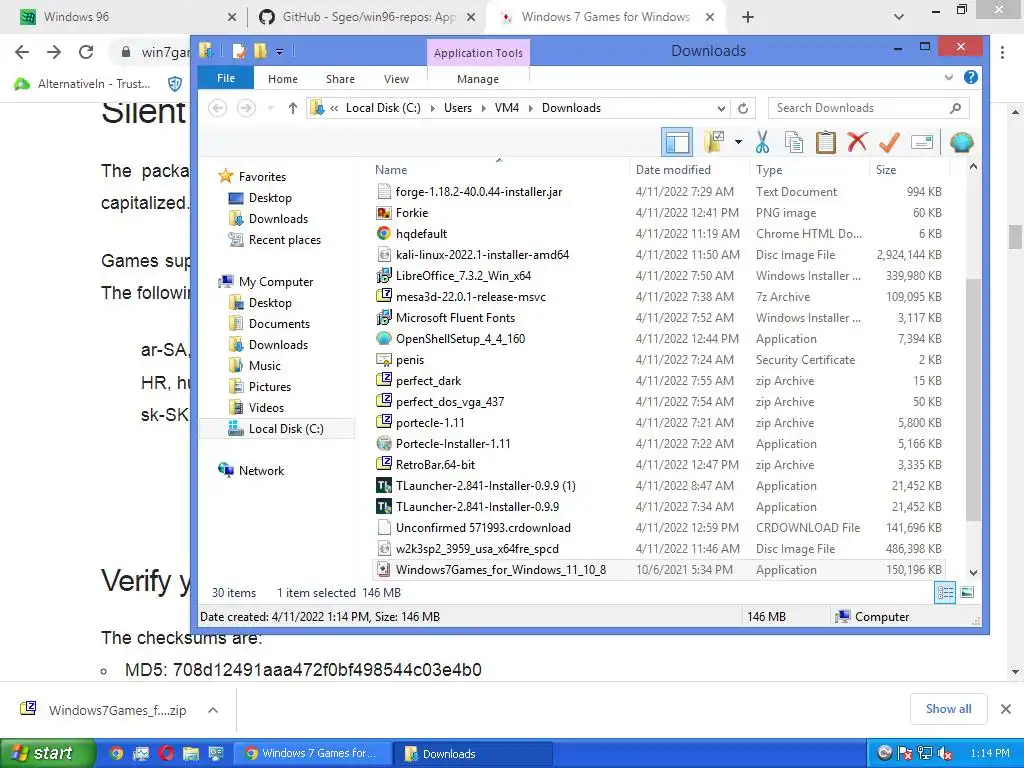Sort files by Size column header
The height and width of the screenshot is (768, 1024).
[x=886, y=170]
